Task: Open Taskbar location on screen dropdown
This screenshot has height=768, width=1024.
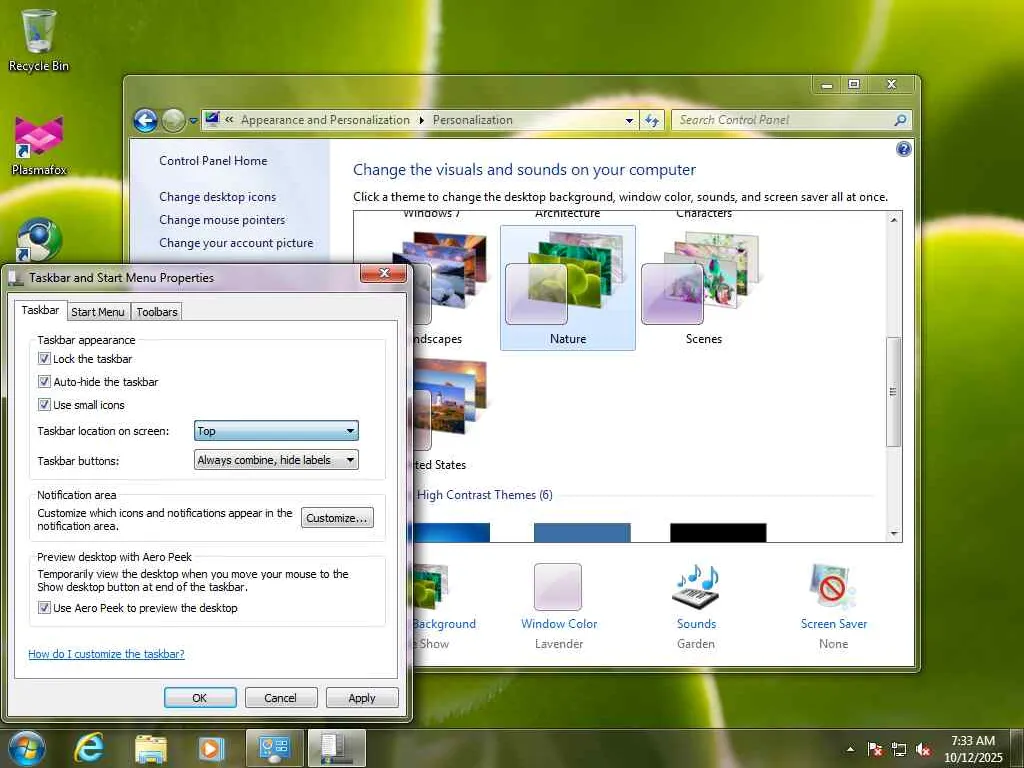Action: 276,431
